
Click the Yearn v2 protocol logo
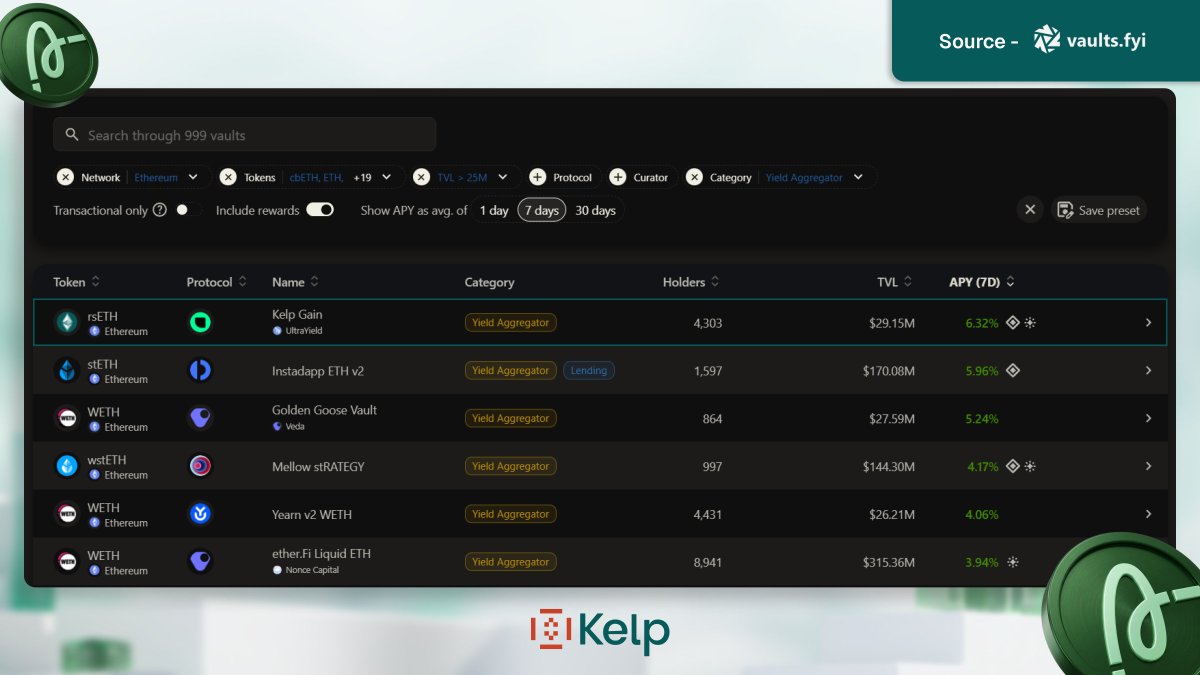click(200, 514)
